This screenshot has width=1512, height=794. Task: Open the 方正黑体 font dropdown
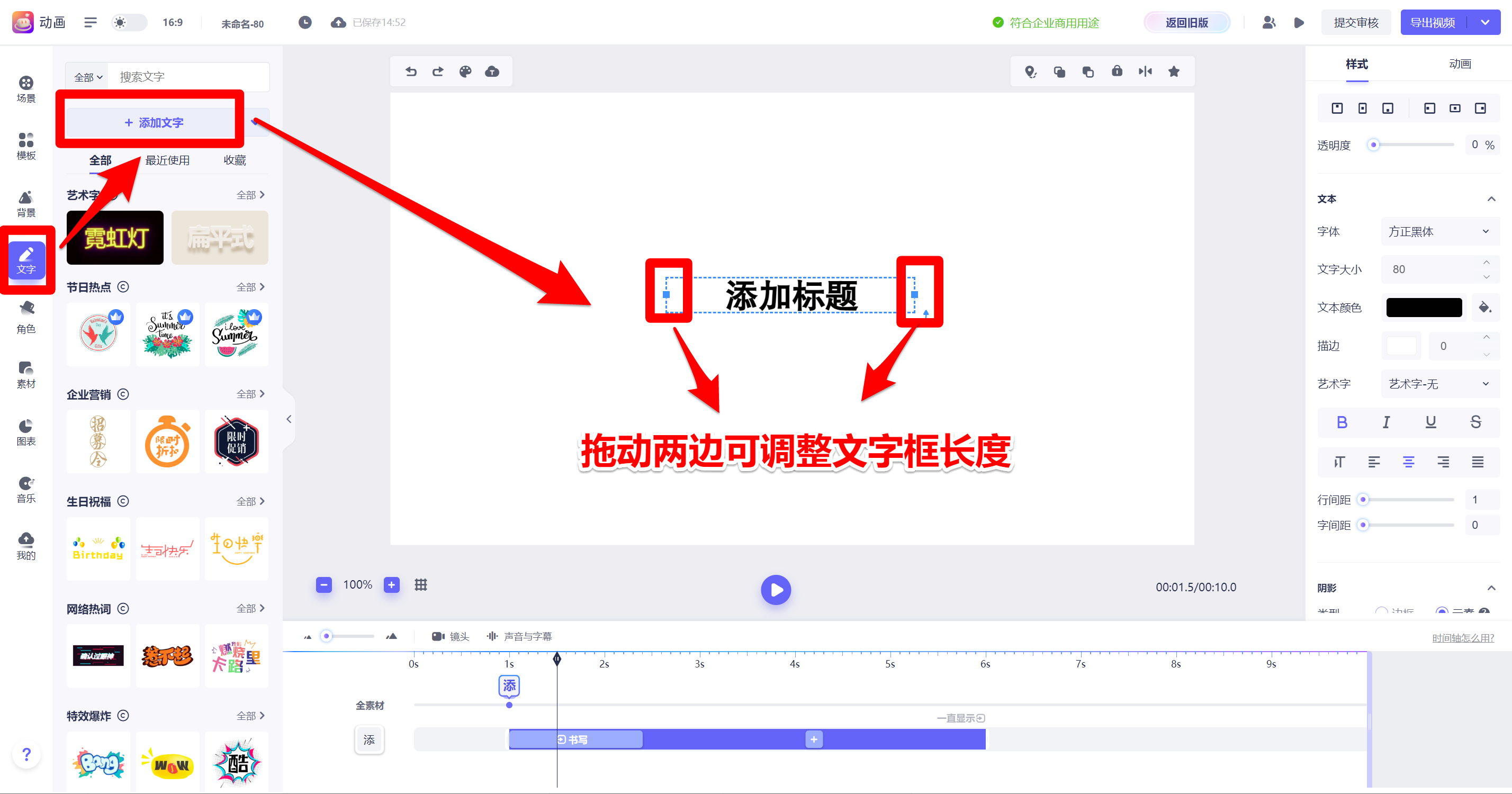(1440, 231)
